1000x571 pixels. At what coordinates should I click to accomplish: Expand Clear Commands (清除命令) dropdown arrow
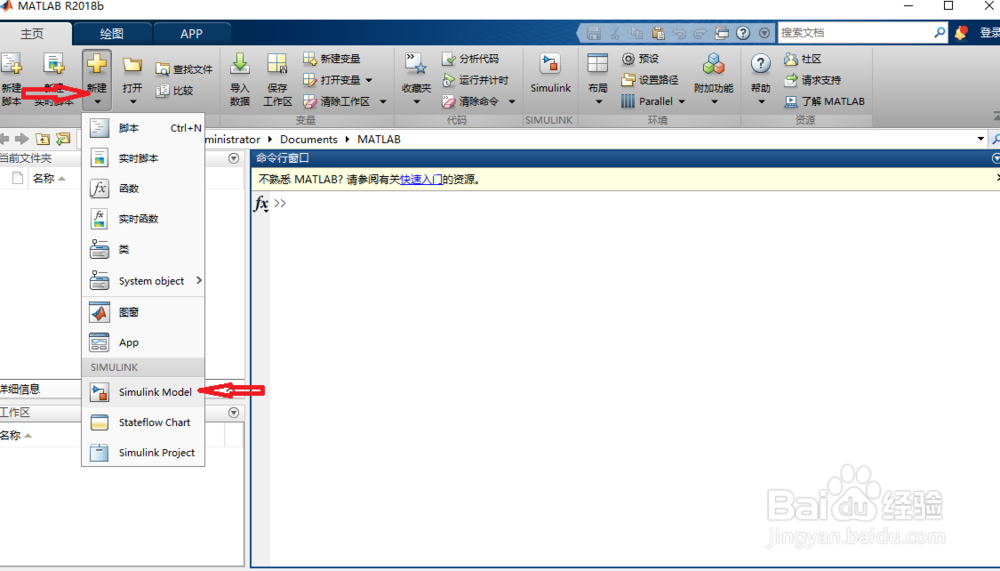click(x=512, y=101)
